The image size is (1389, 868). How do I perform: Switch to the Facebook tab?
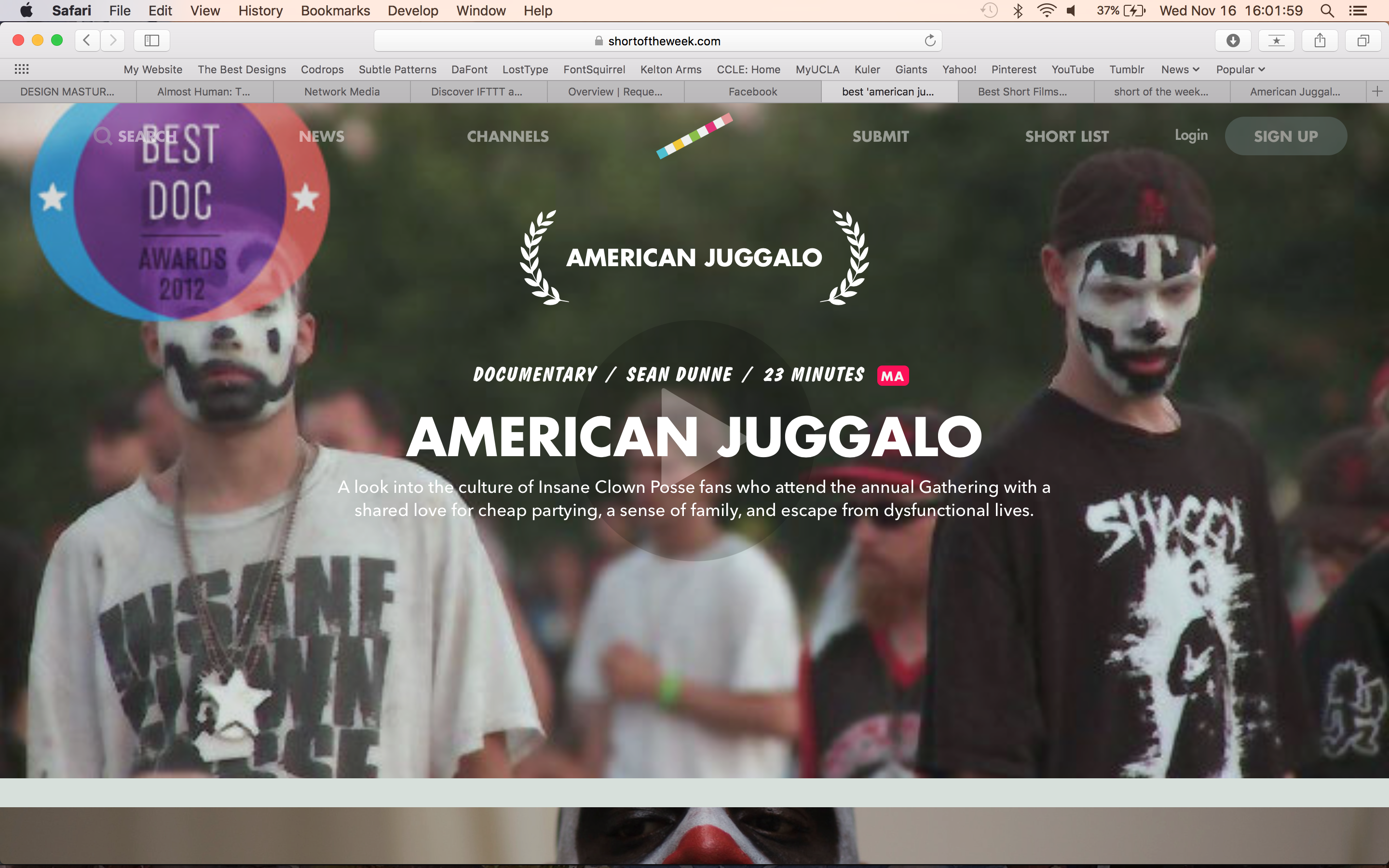tap(752, 91)
